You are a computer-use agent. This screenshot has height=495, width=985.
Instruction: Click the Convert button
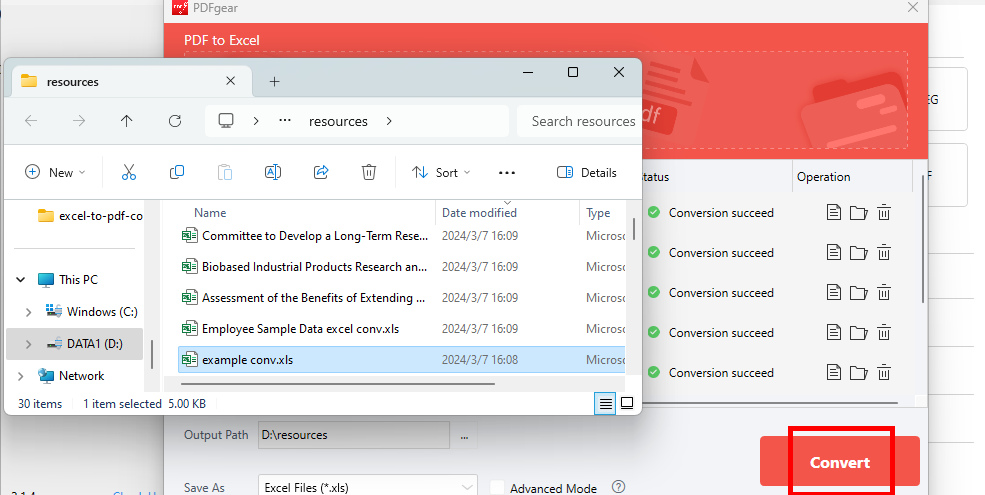pos(840,462)
